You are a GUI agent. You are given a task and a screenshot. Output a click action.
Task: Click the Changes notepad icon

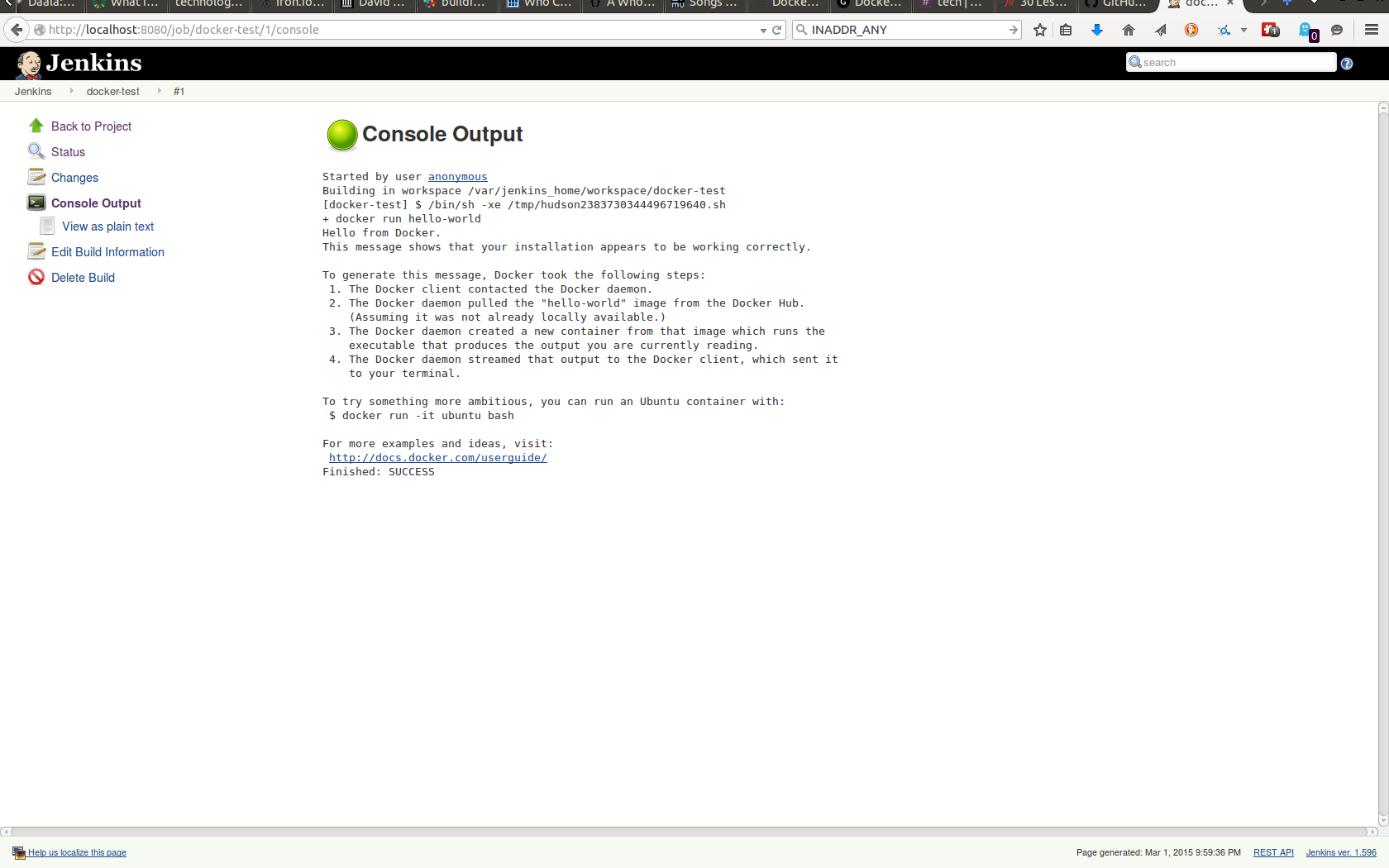click(36, 177)
